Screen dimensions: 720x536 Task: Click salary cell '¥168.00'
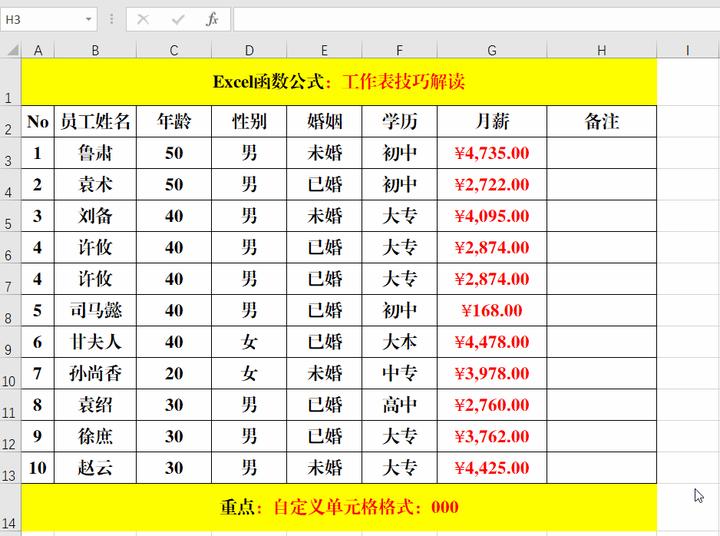coord(492,310)
